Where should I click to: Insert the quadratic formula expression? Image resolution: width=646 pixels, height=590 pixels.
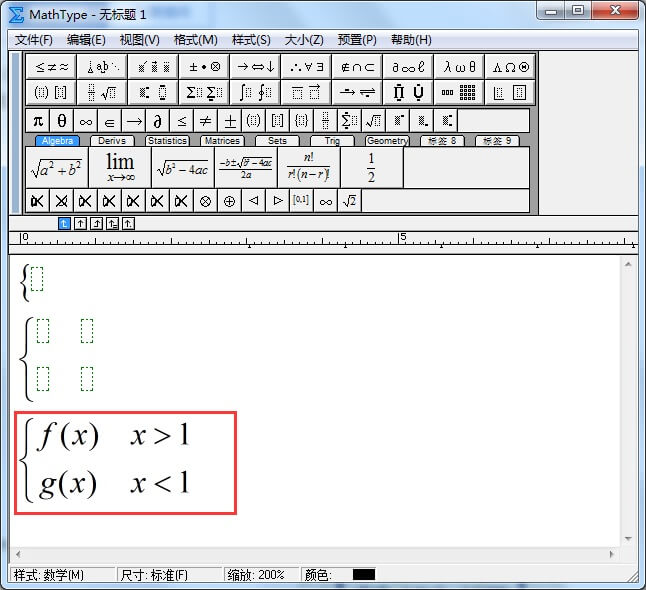245,167
